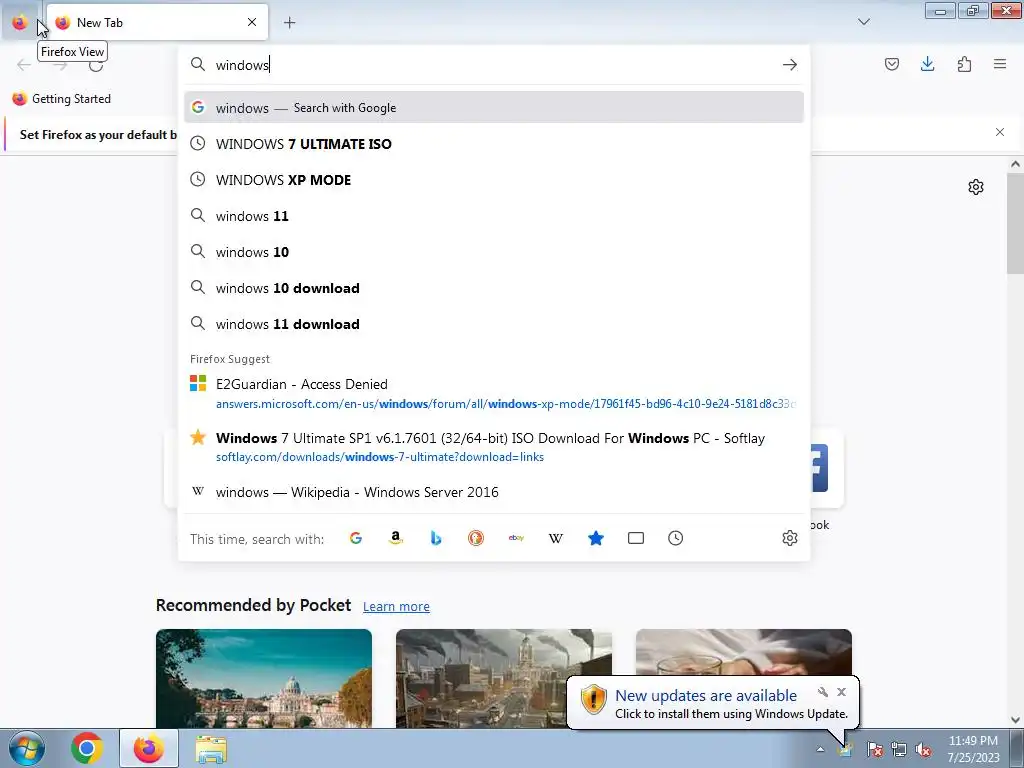
Task: Pick the 'windows 10' search suggestion
Action: coord(494,251)
